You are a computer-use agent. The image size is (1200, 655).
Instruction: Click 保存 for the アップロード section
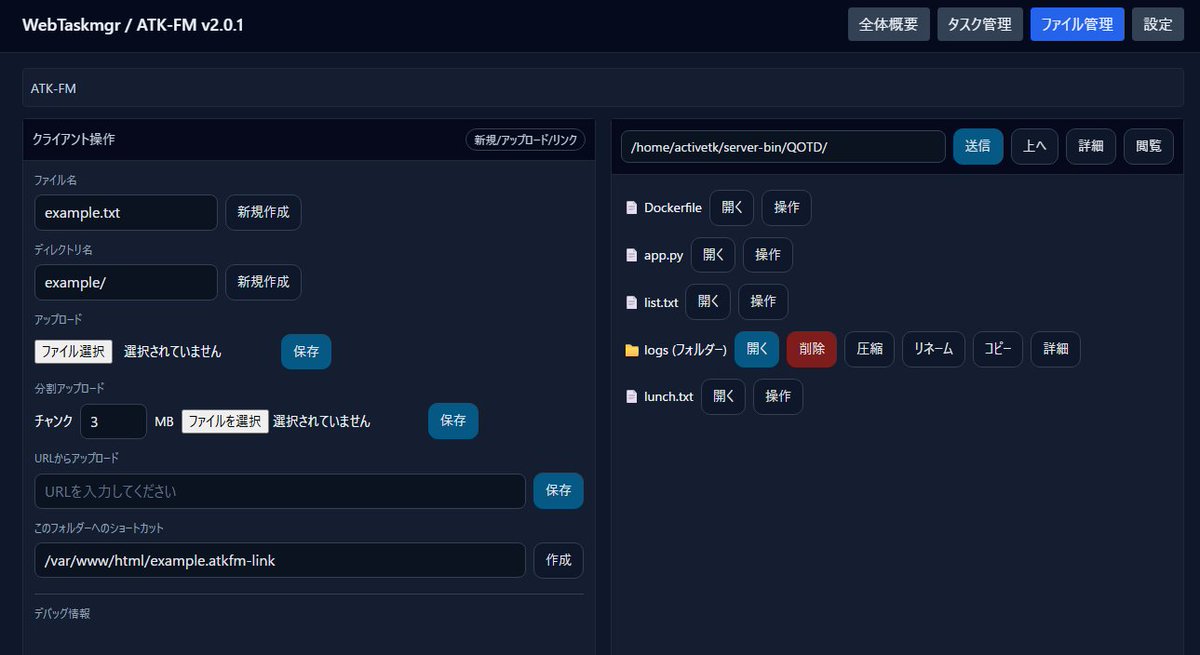(x=306, y=352)
